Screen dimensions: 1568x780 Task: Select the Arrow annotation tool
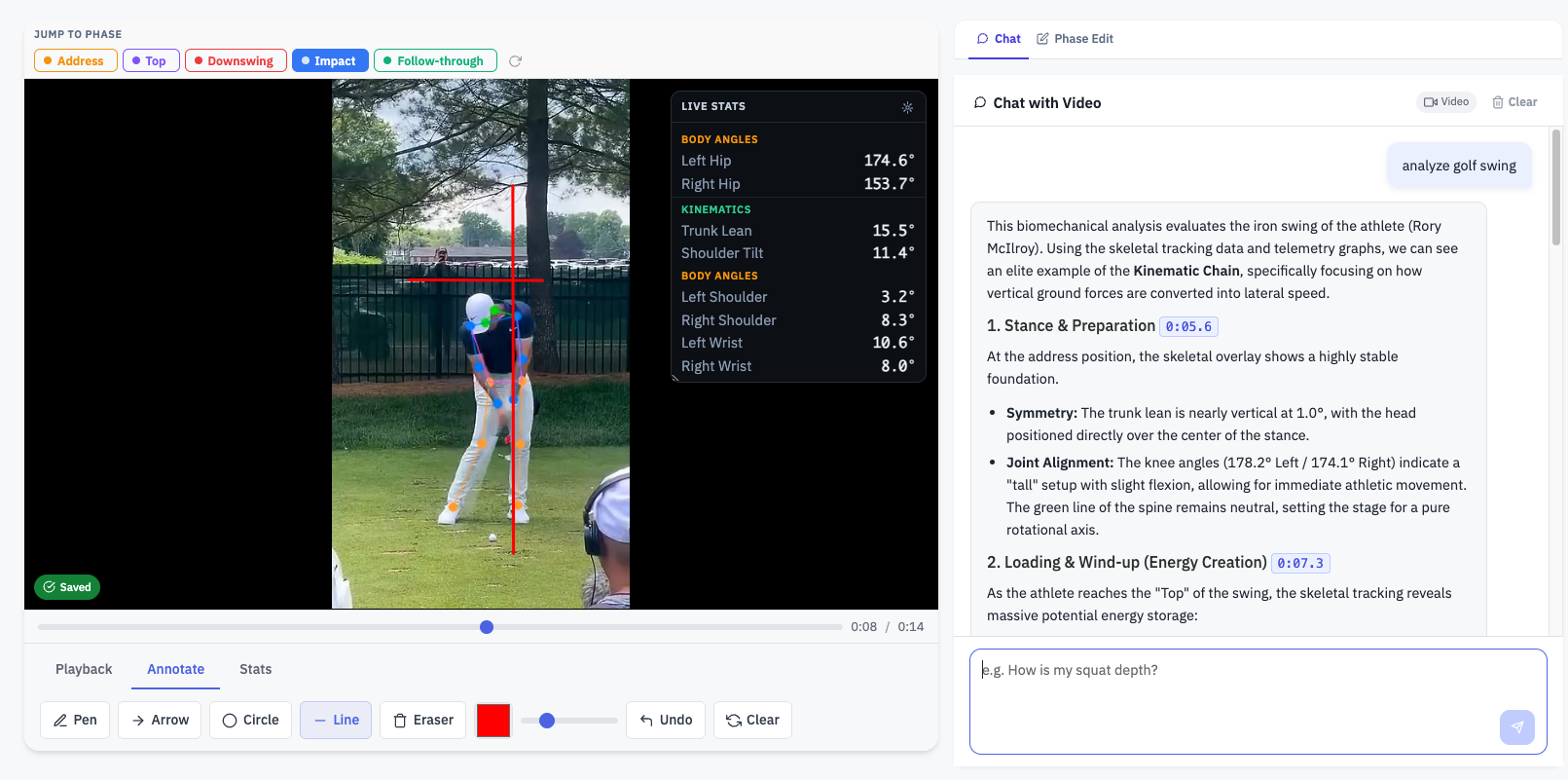tap(160, 720)
